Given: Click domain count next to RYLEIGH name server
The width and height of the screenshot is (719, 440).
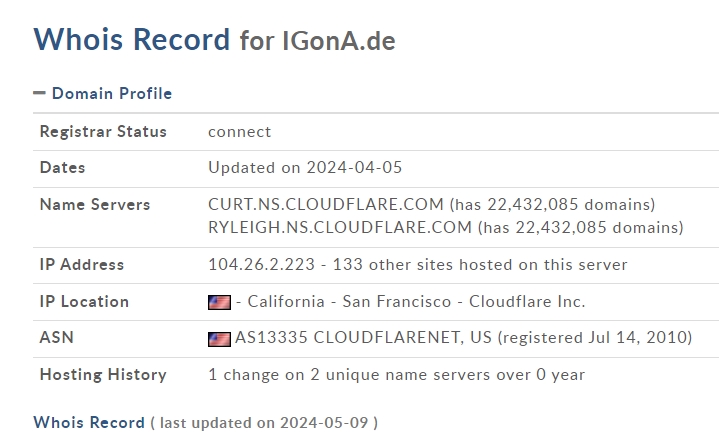Looking at the screenshot, I should tap(580, 227).
